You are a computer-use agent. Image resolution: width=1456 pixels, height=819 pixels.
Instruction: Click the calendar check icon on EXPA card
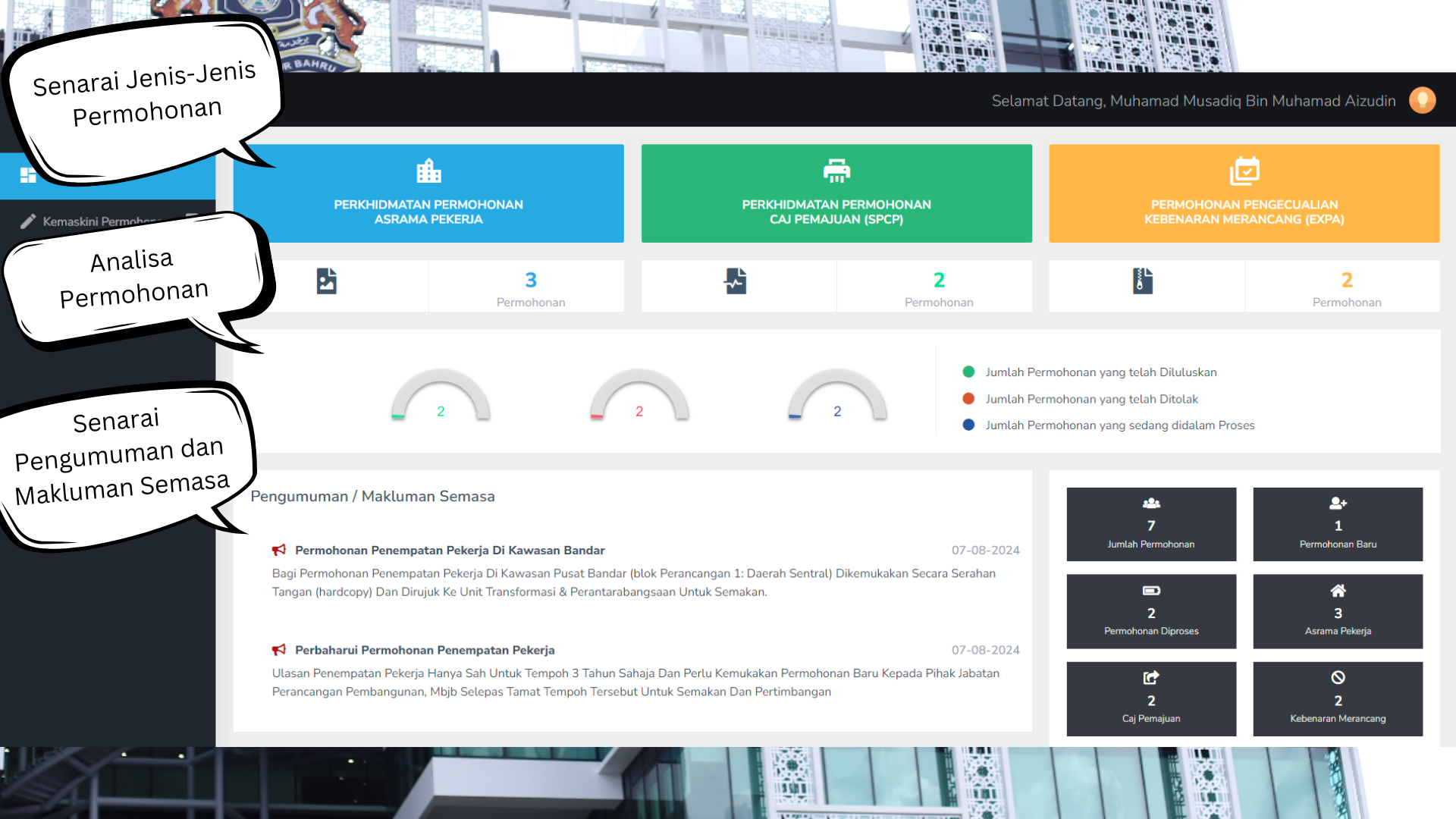1244,171
